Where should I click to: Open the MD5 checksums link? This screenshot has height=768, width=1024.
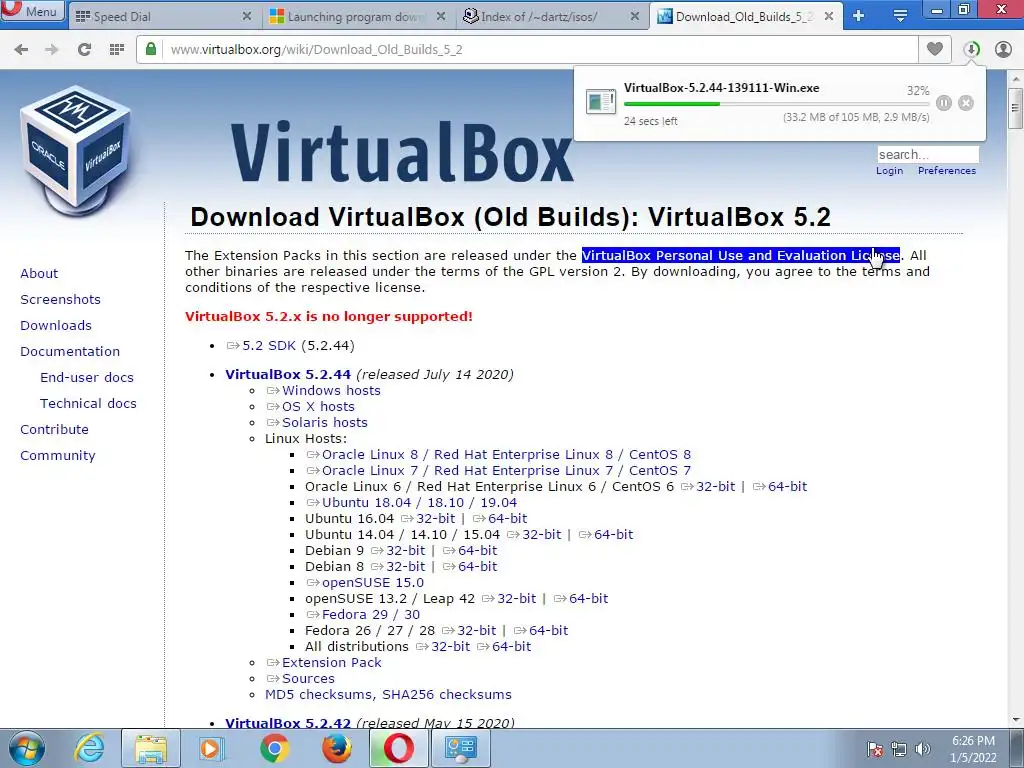pos(319,695)
